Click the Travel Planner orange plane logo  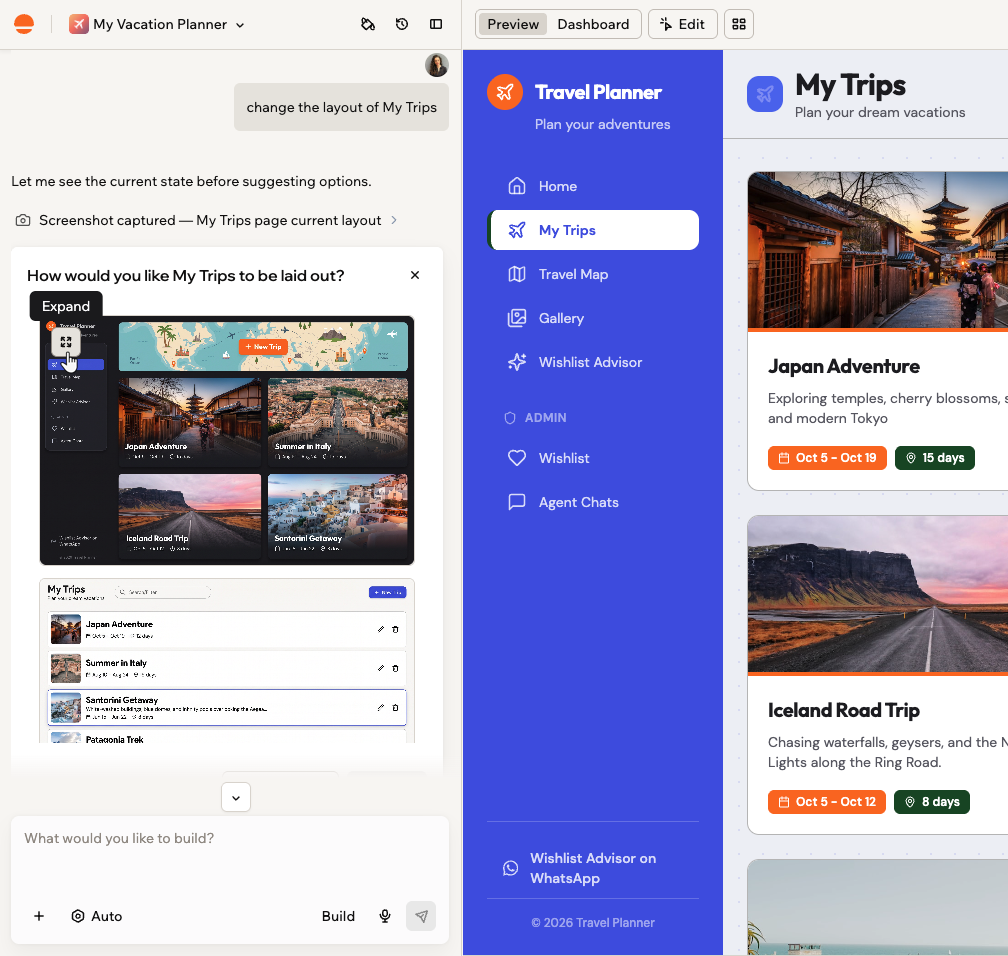[505, 92]
